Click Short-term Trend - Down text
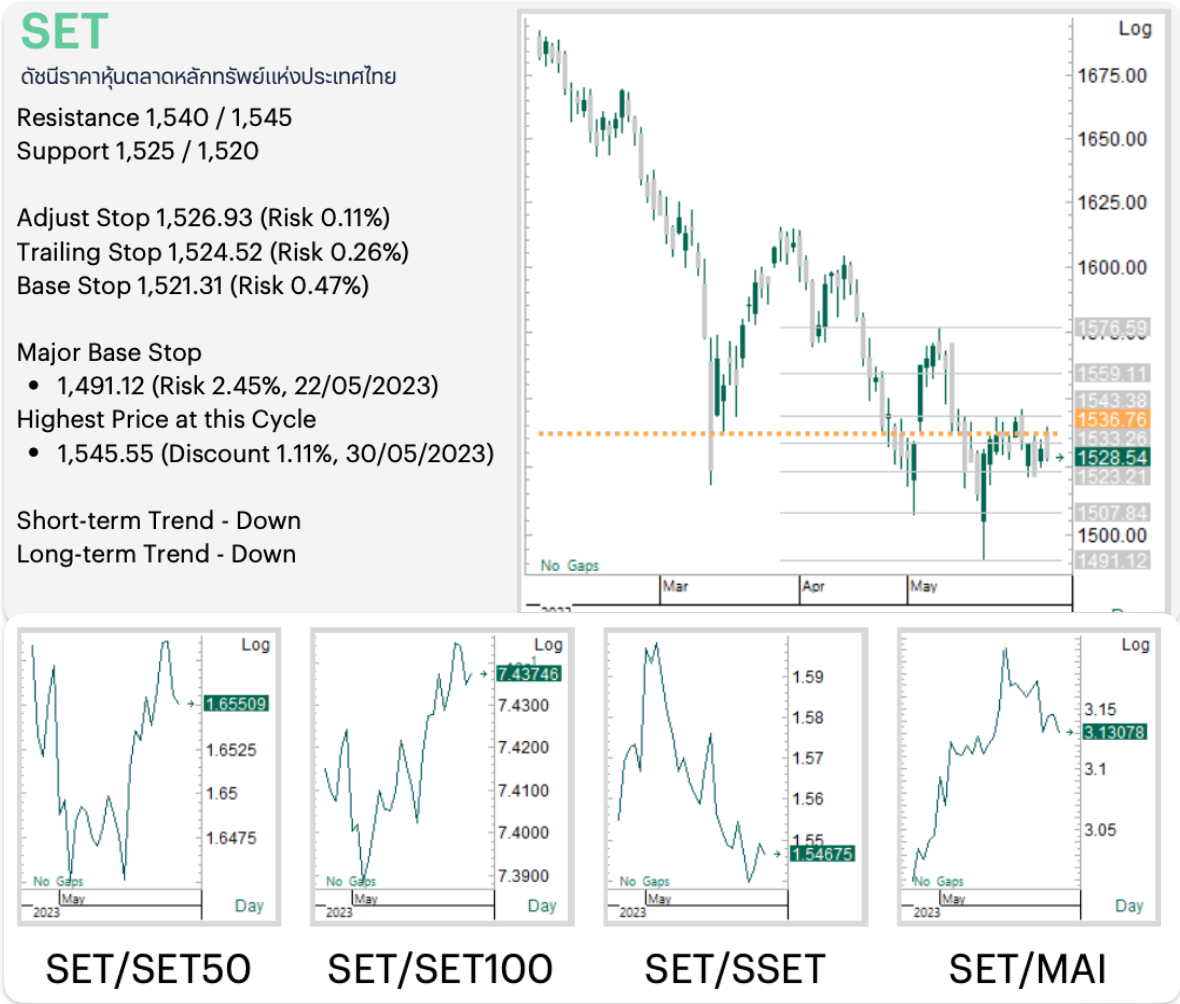Screen dimensions: 1180x1004 coord(159,521)
